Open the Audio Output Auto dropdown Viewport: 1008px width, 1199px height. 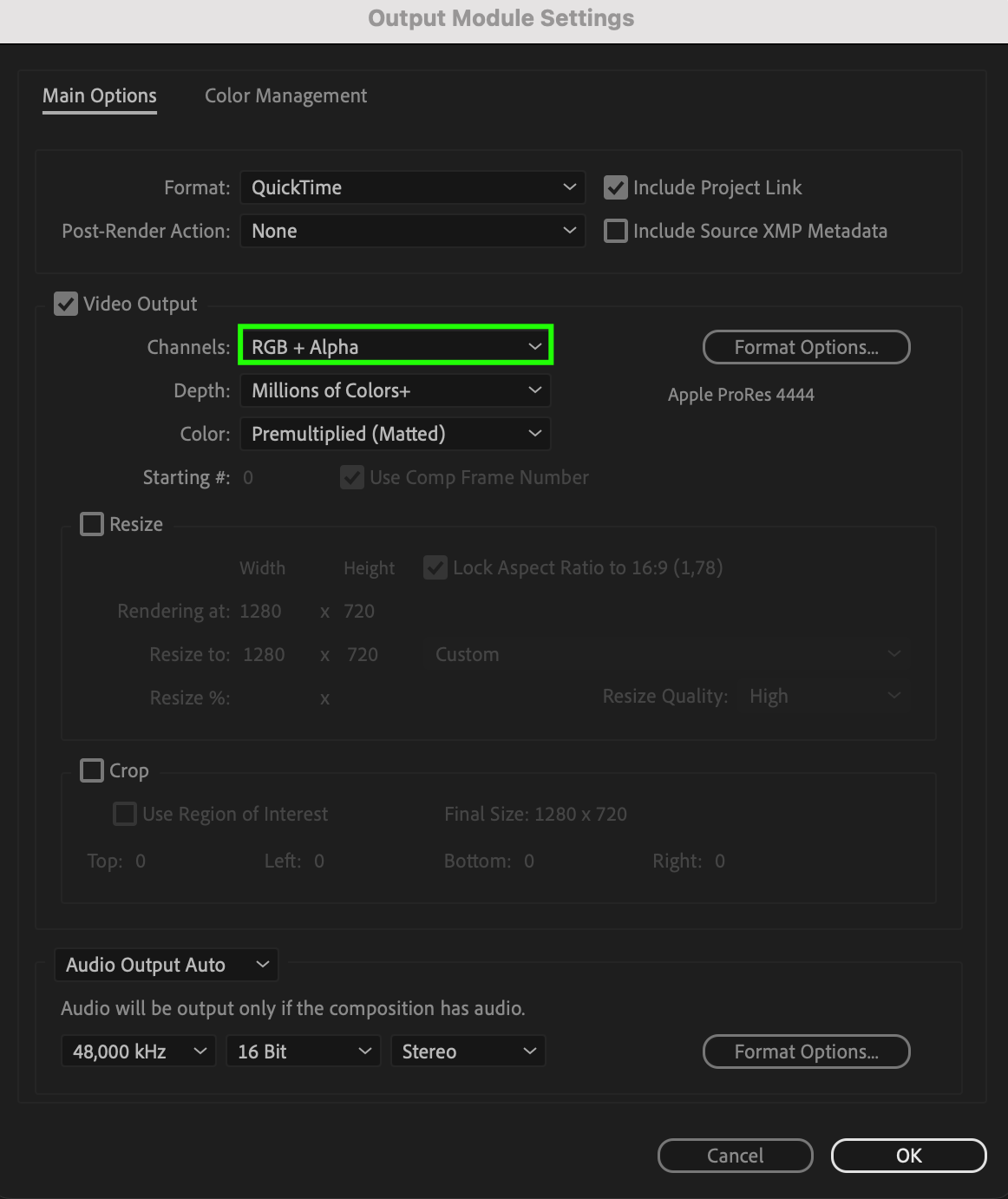click(167, 965)
